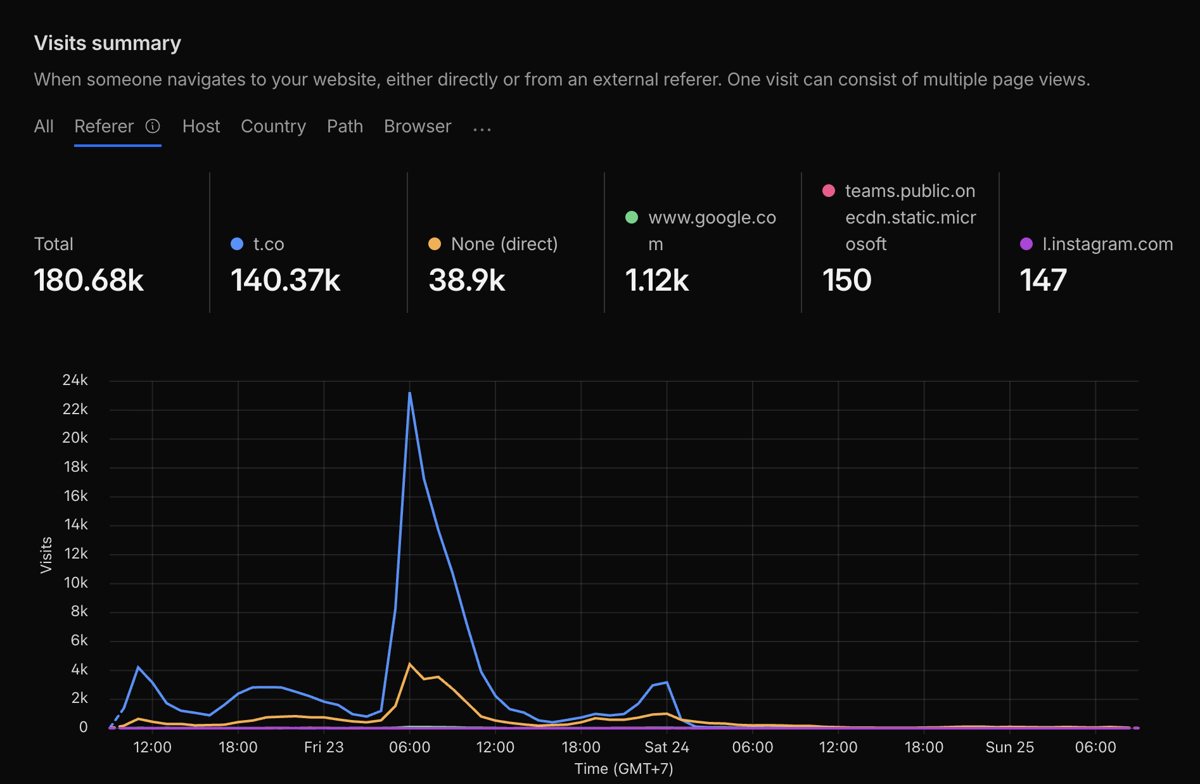Image resolution: width=1200 pixels, height=784 pixels.
Task: Toggle the None (direct) series label
Action: (504, 243)
